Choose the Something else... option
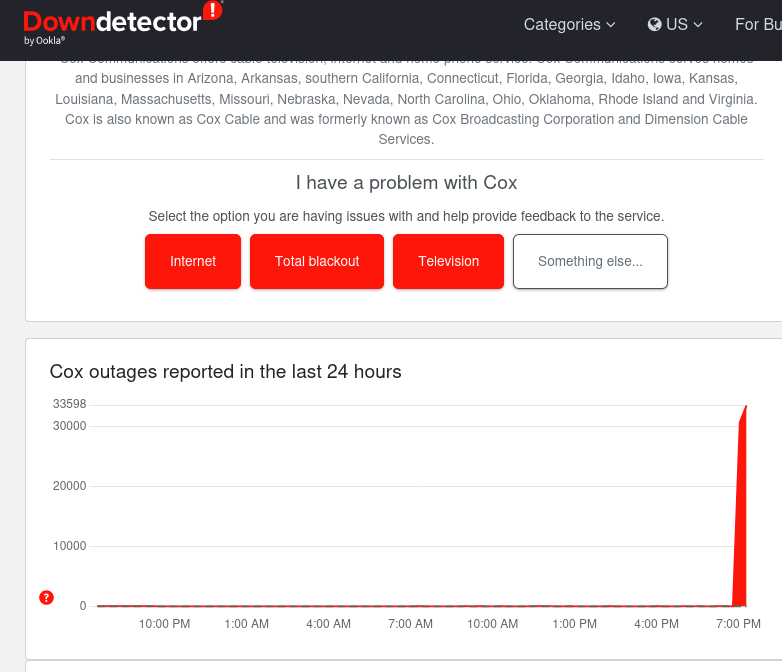The image size is (782, 672). click(590, 261)
